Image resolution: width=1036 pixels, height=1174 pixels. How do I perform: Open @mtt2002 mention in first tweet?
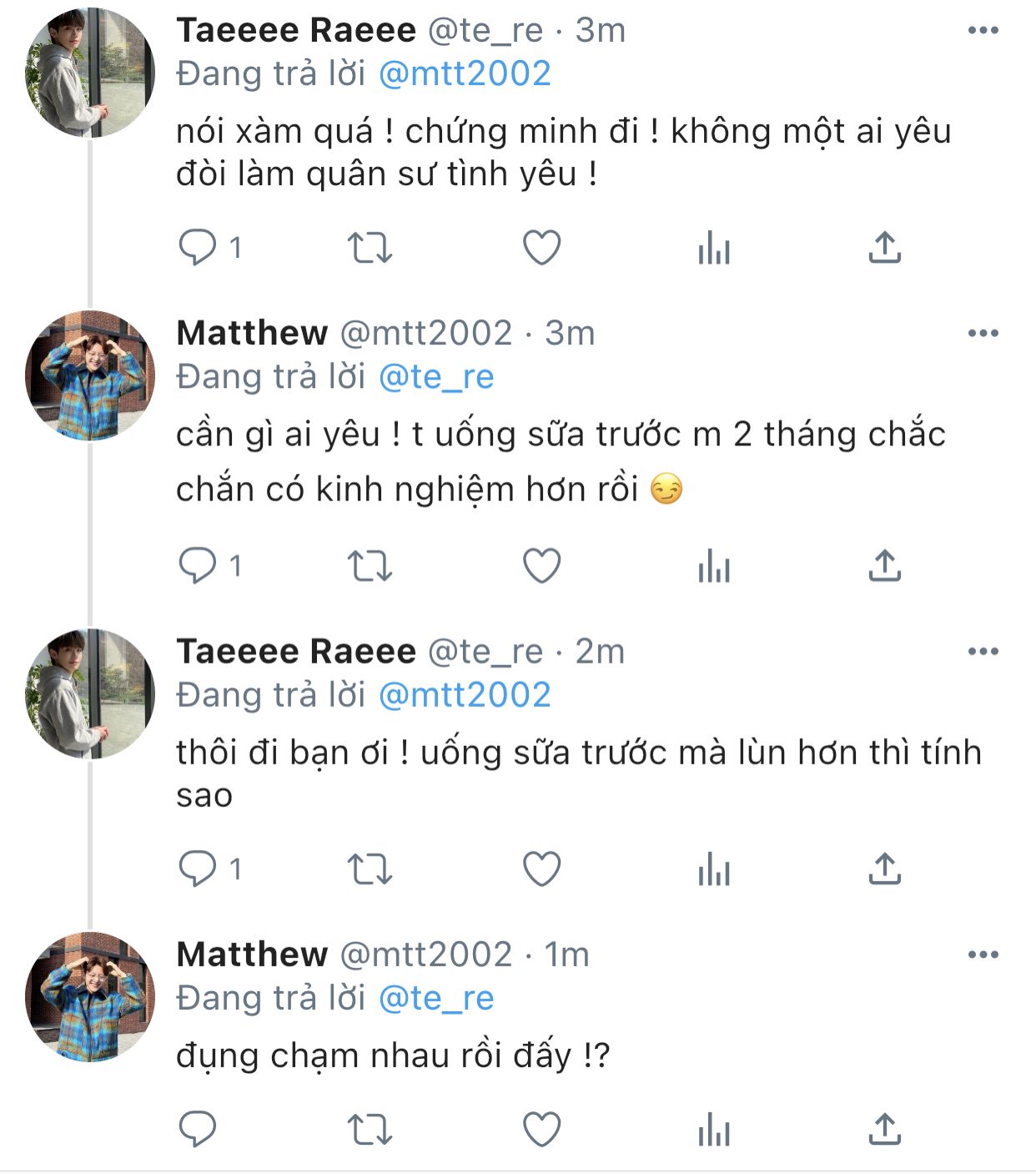pos(465,74)
